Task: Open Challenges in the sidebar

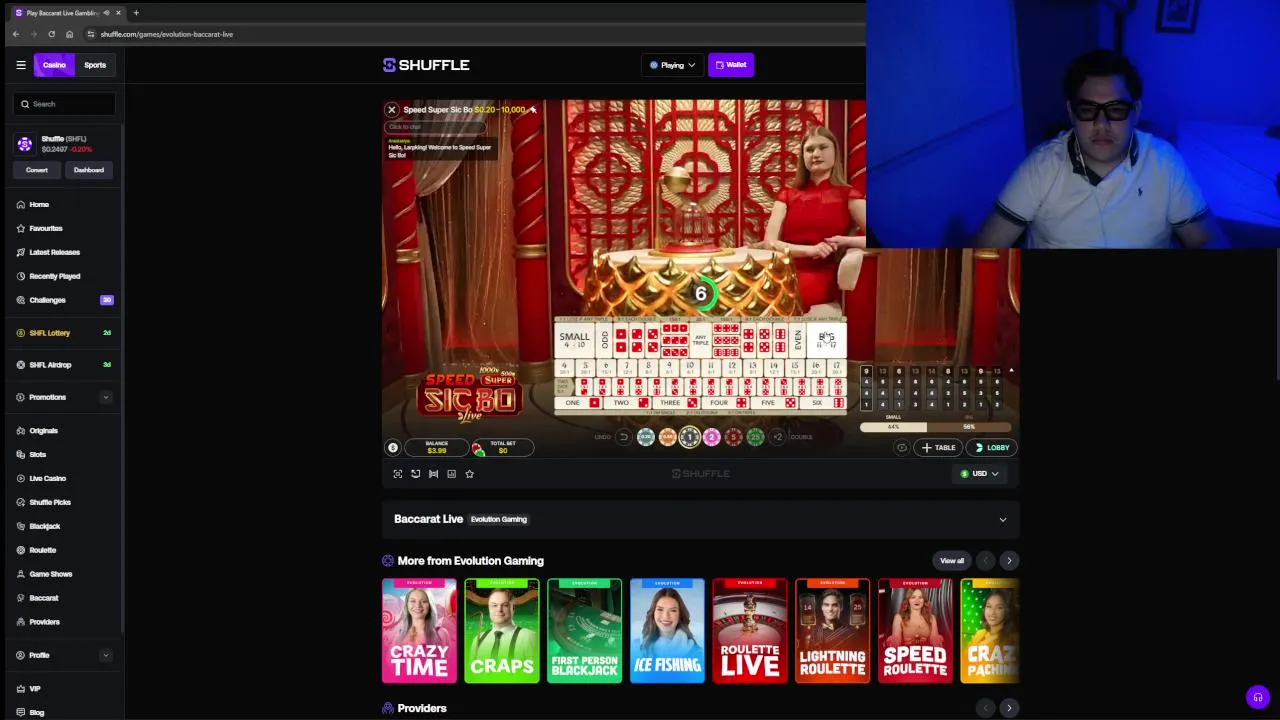Action: click(47, 300)
